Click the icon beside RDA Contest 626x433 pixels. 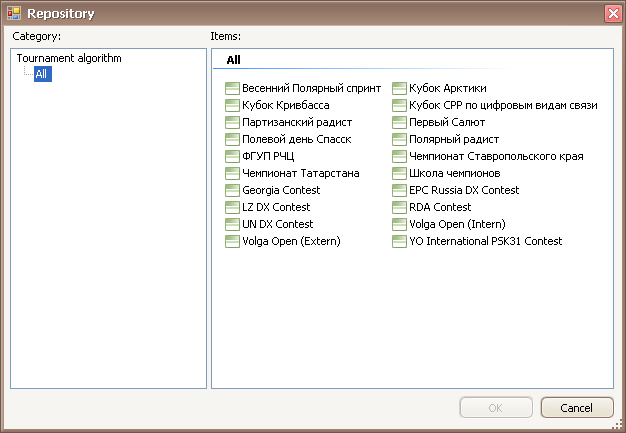click(x=400, y=207)
